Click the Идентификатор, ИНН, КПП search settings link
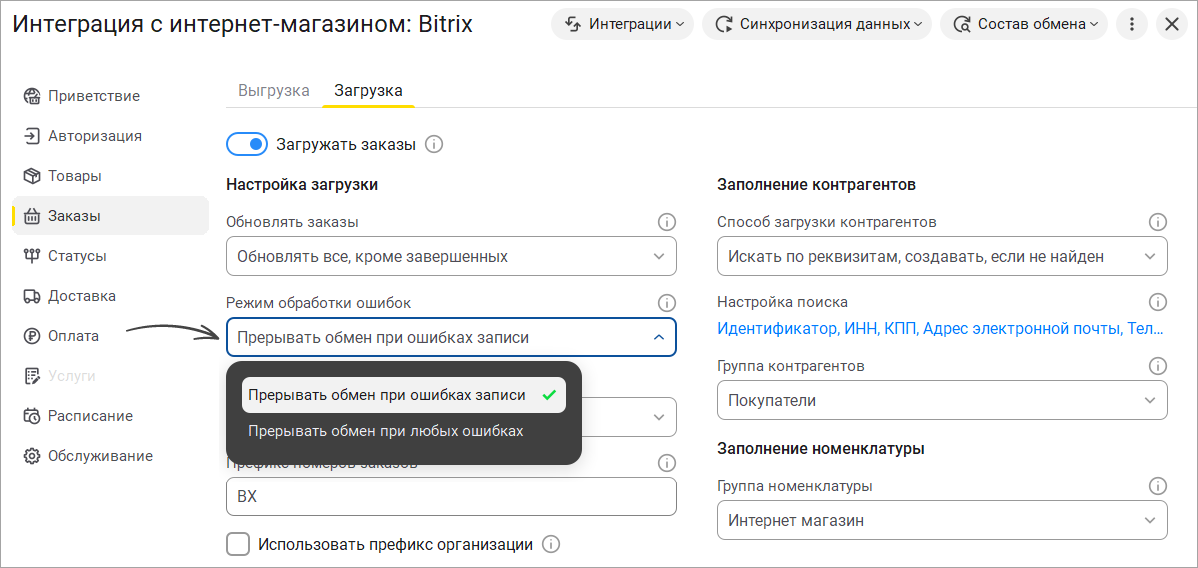The image size is (1198, 568). click(941, 329)
